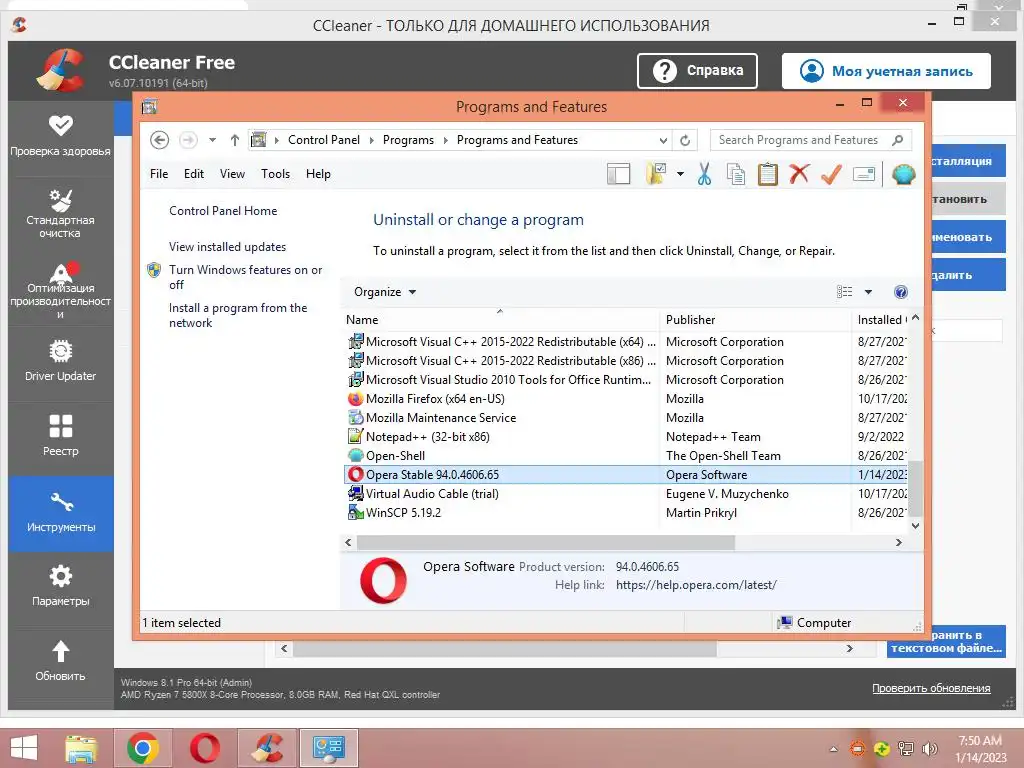Open folder options dropdown arrow in toolbar

[680, 174]
